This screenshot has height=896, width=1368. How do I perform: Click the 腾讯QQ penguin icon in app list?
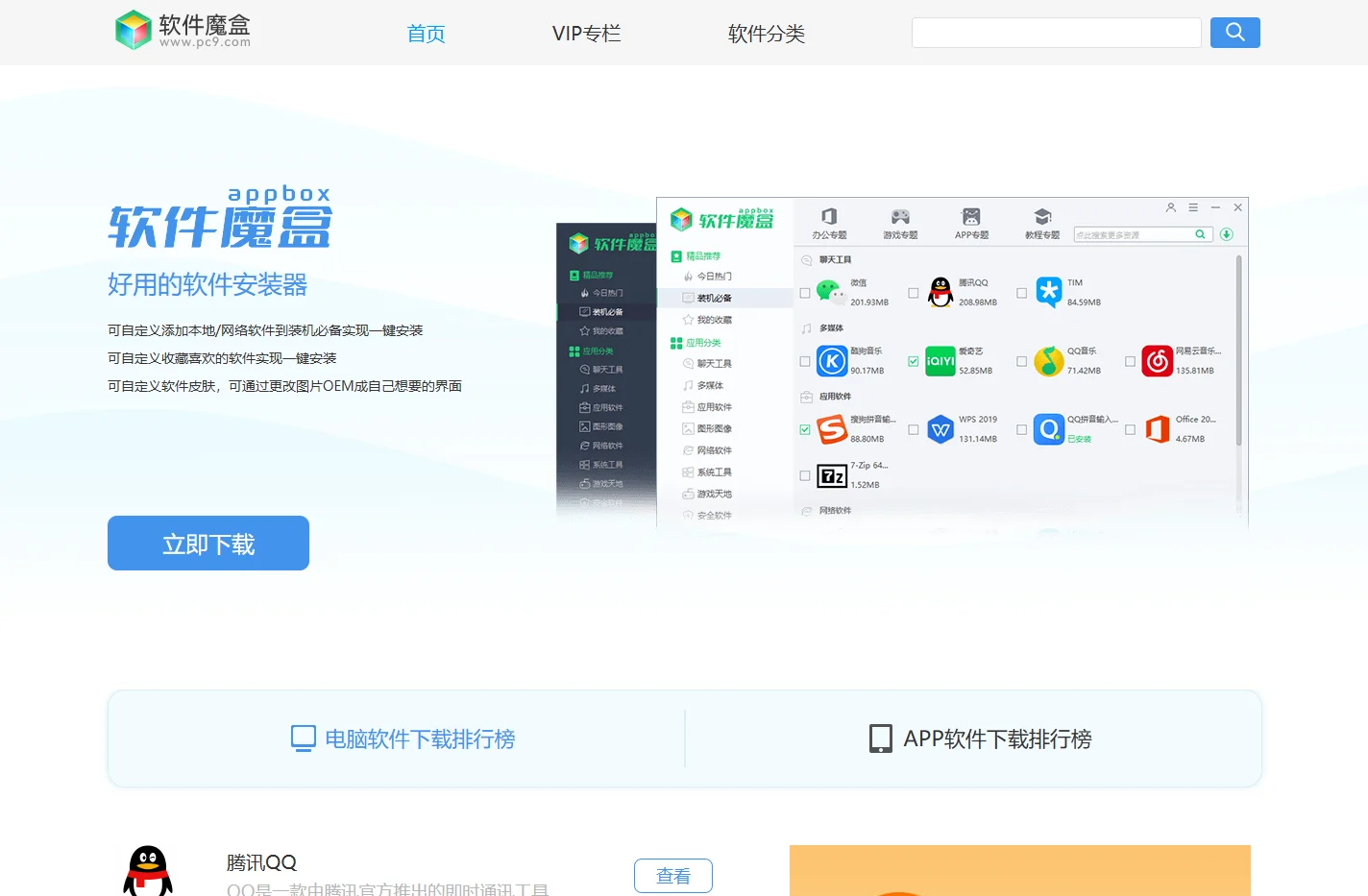click(x=940, y=292)
